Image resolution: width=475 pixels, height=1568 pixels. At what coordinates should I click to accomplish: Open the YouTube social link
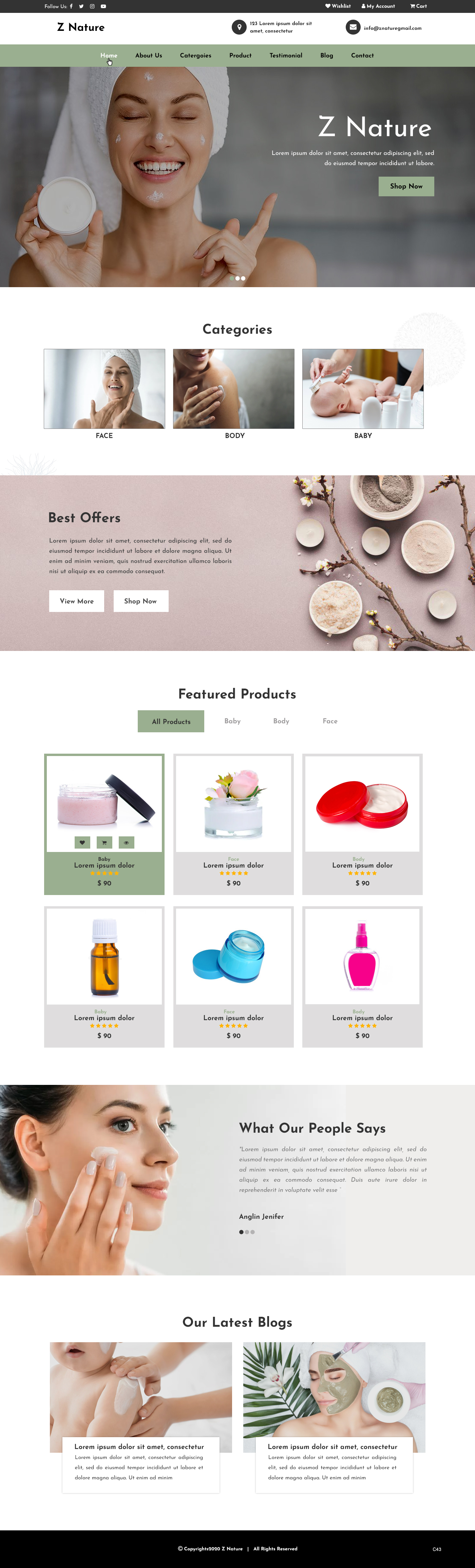click(x=103, y=6)
